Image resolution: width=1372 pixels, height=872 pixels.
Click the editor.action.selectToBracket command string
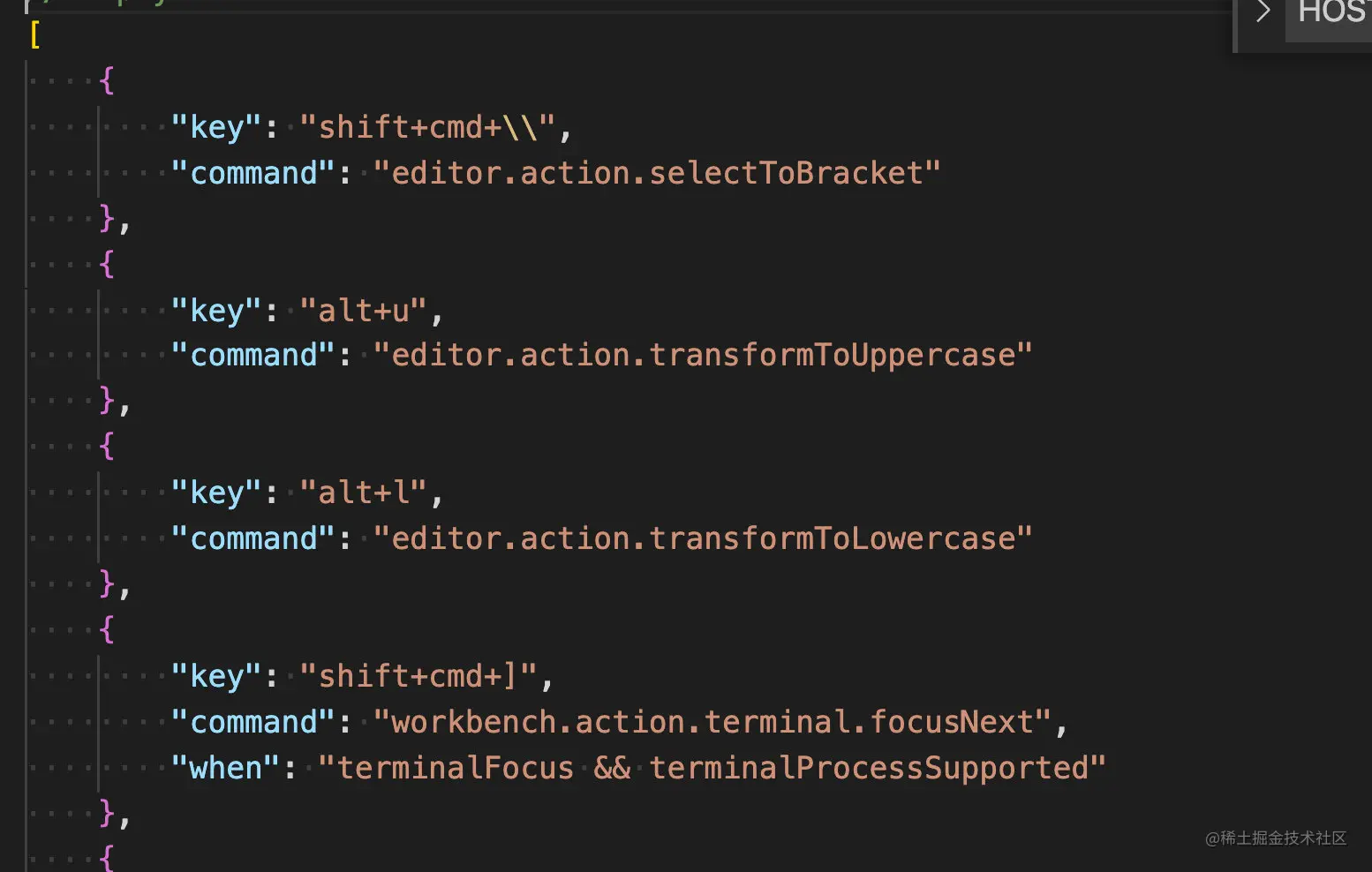[x=657, y=173]
